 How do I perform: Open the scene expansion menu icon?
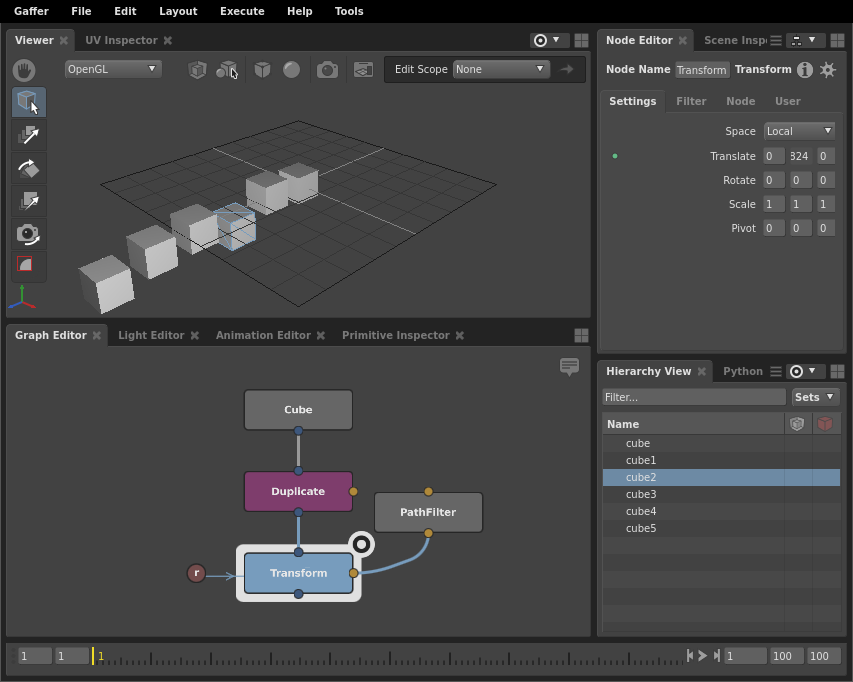(197, 70)
